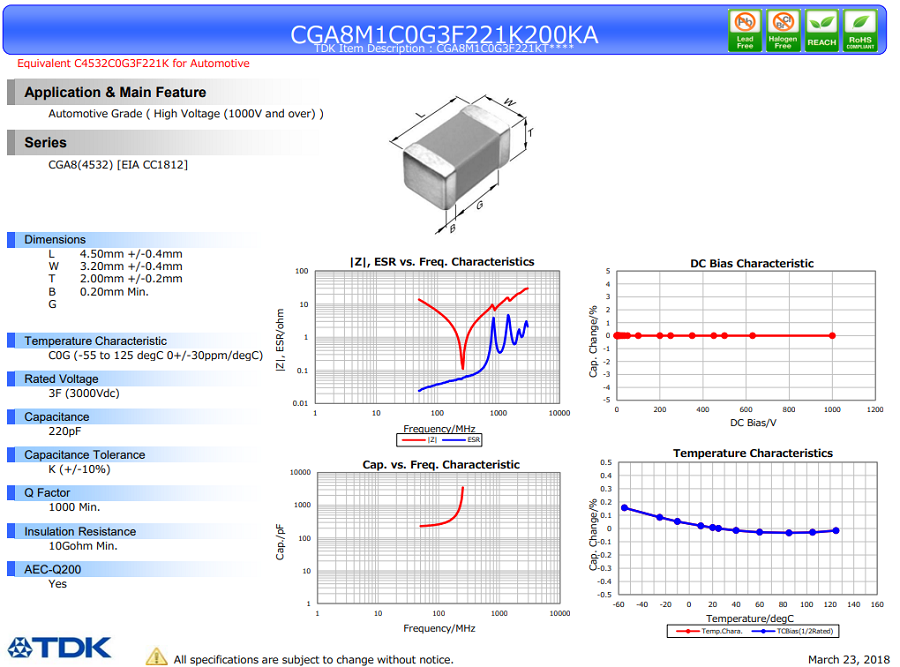
Task: Click the REACH compliance badge
Action: (821, 30)
